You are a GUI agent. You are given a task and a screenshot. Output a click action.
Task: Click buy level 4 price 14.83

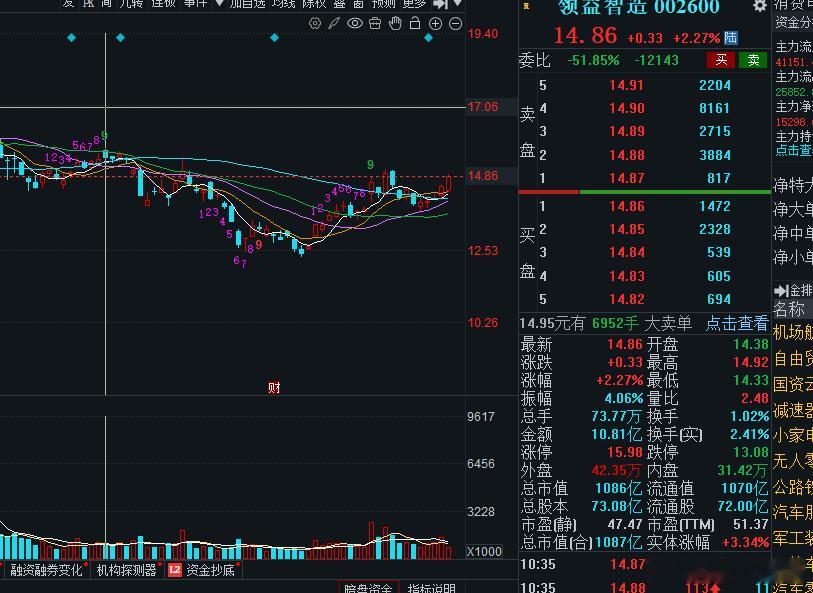tap(627, 276)
